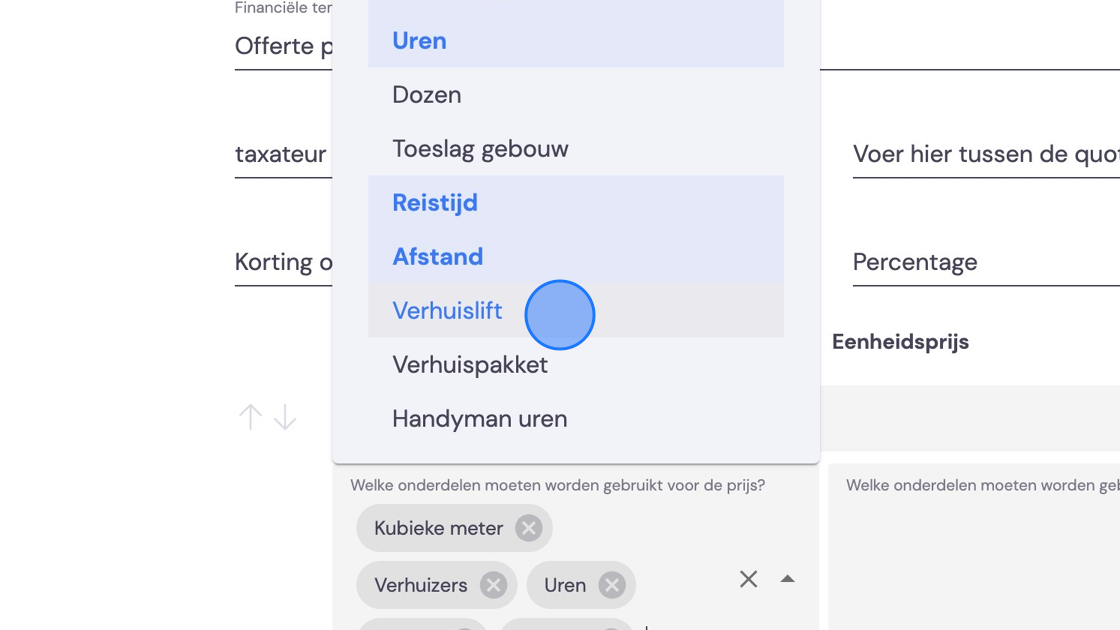Clear all selected price components
The height and width of the screenshot is (630, 1120).
point(749,579)
